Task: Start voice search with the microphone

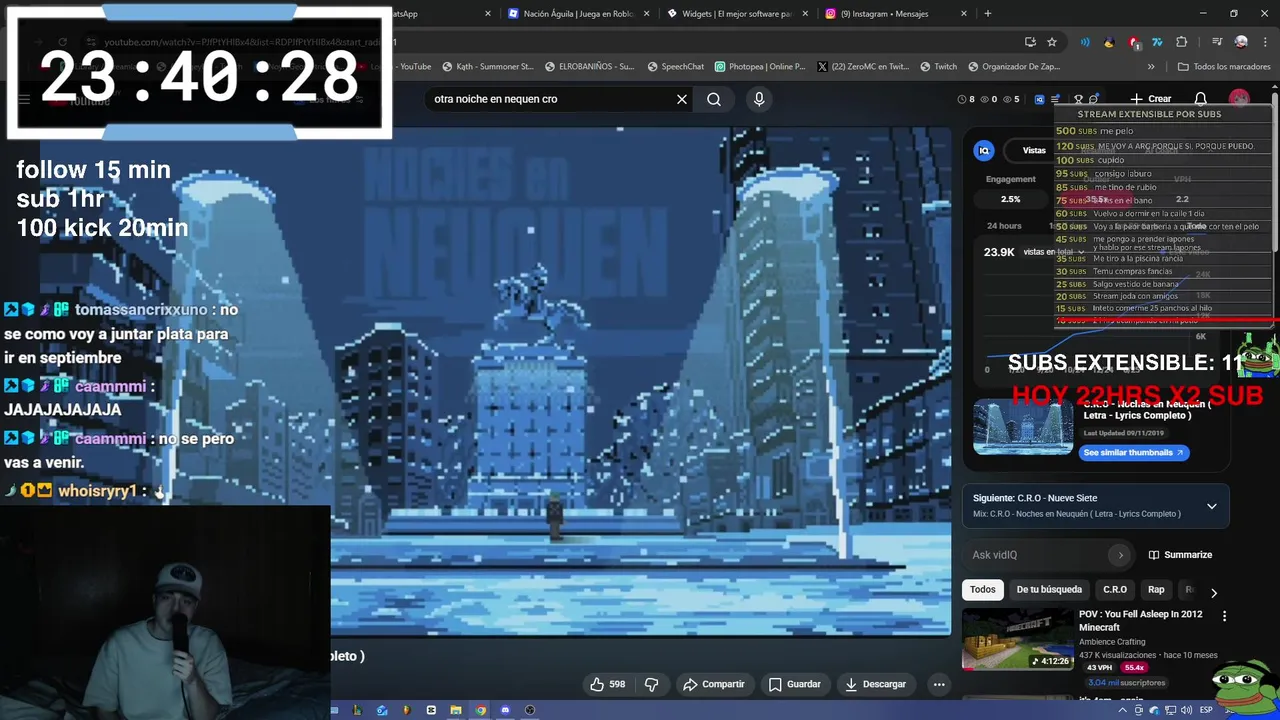Action: coord(759,99)
